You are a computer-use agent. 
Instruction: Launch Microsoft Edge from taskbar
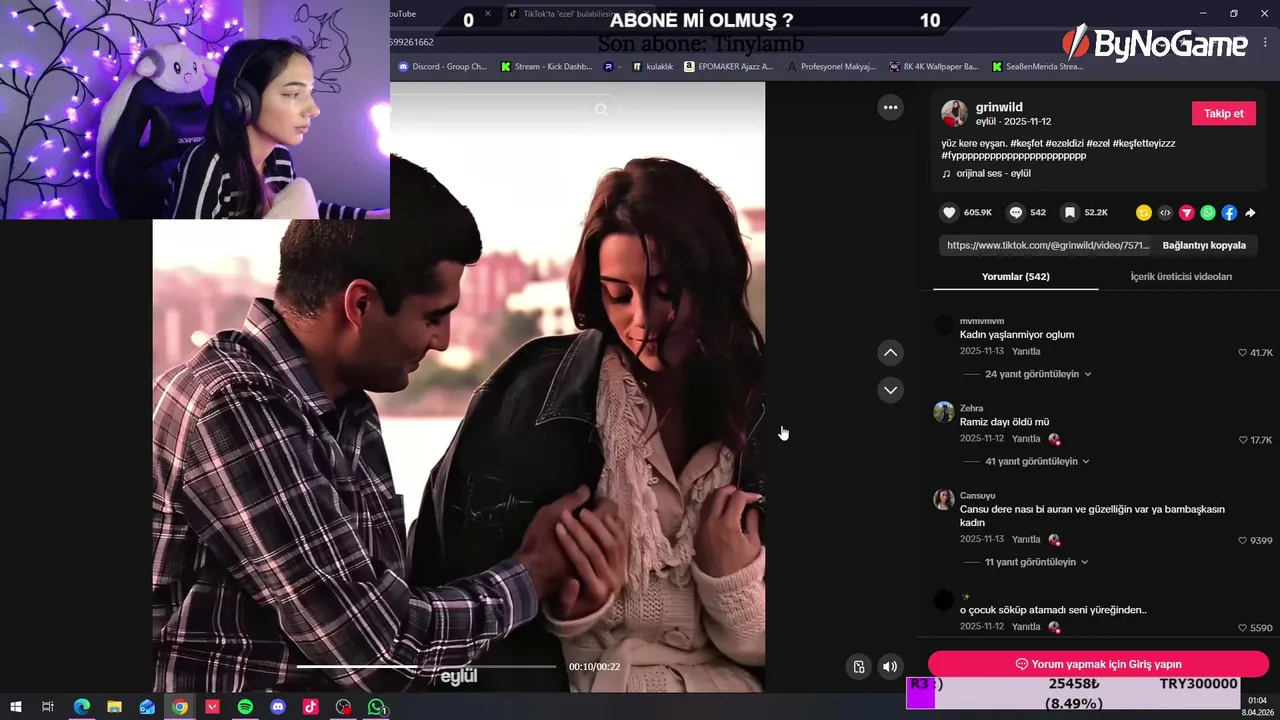tap(82, 707)
